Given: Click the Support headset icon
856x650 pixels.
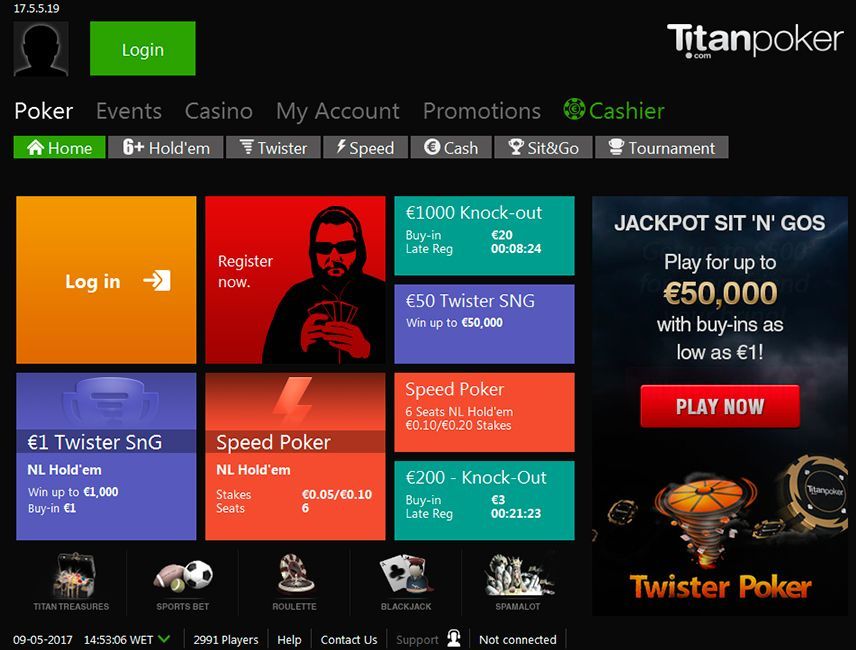Looking at the screenshot, I should click(x=454, y=638).
